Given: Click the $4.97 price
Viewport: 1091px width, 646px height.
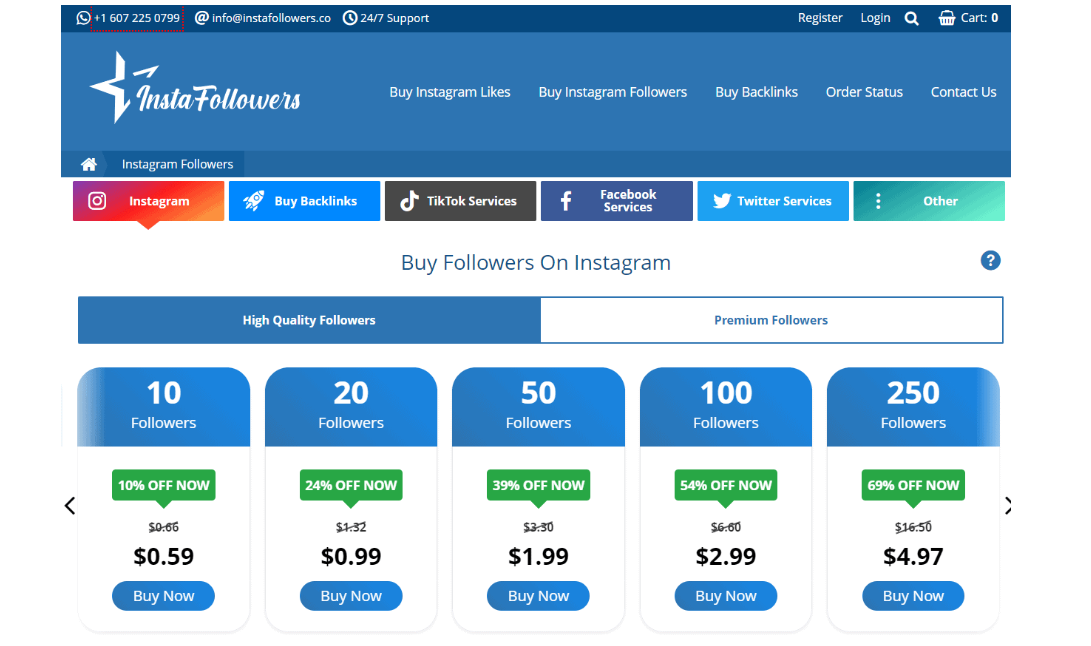Looking at the screenshot, I should tap(913, 556).
